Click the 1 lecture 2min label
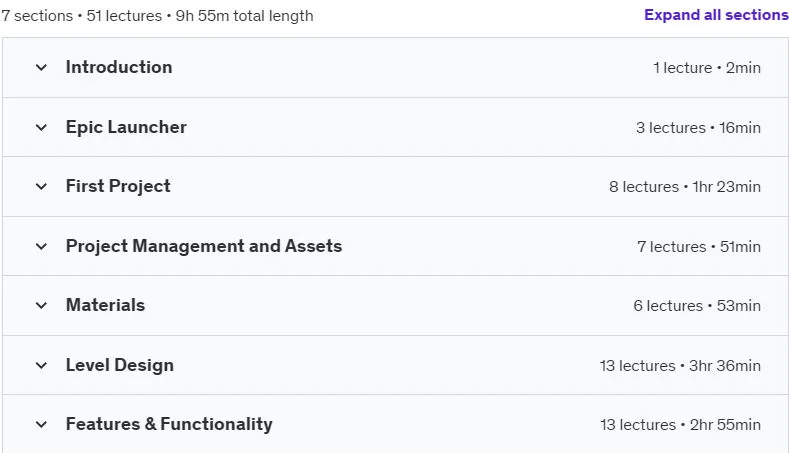The image size is (789, 453). click(706, 67)
